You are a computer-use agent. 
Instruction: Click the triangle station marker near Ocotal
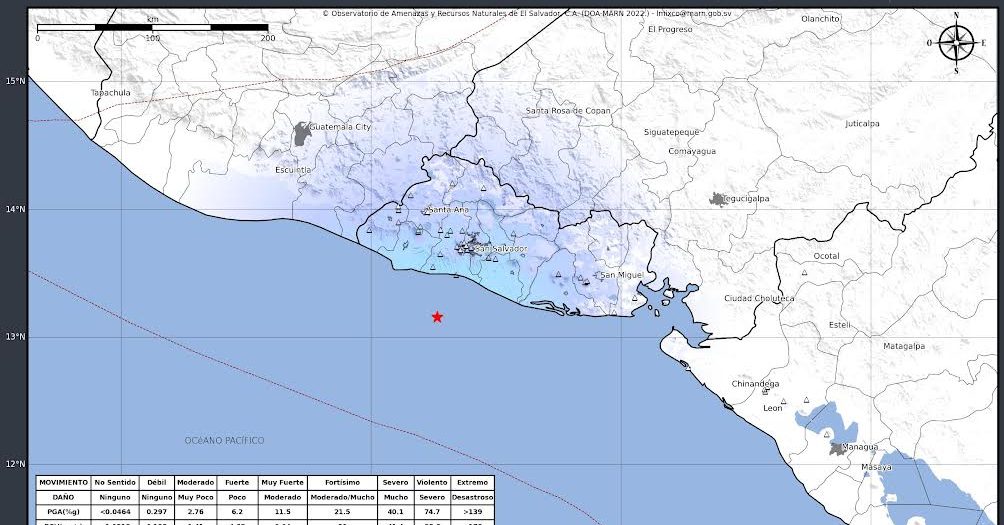[804, 272]
